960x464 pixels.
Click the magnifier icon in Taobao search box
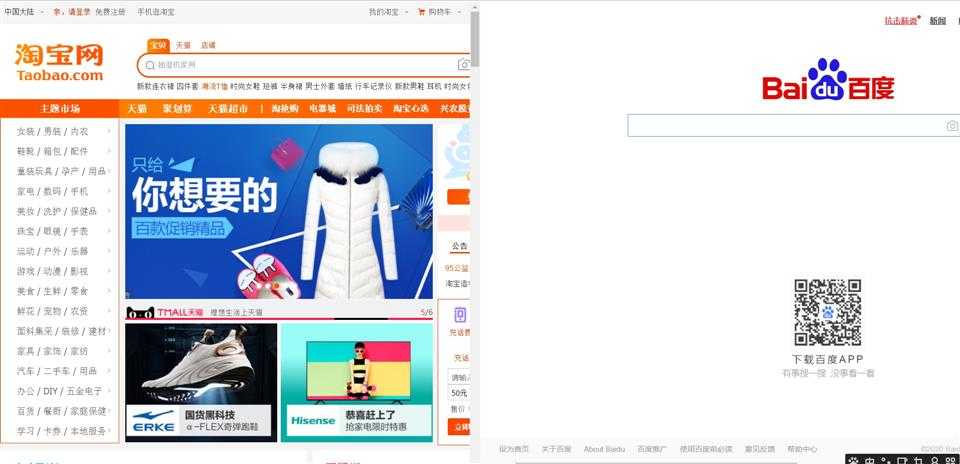[150, 65]
